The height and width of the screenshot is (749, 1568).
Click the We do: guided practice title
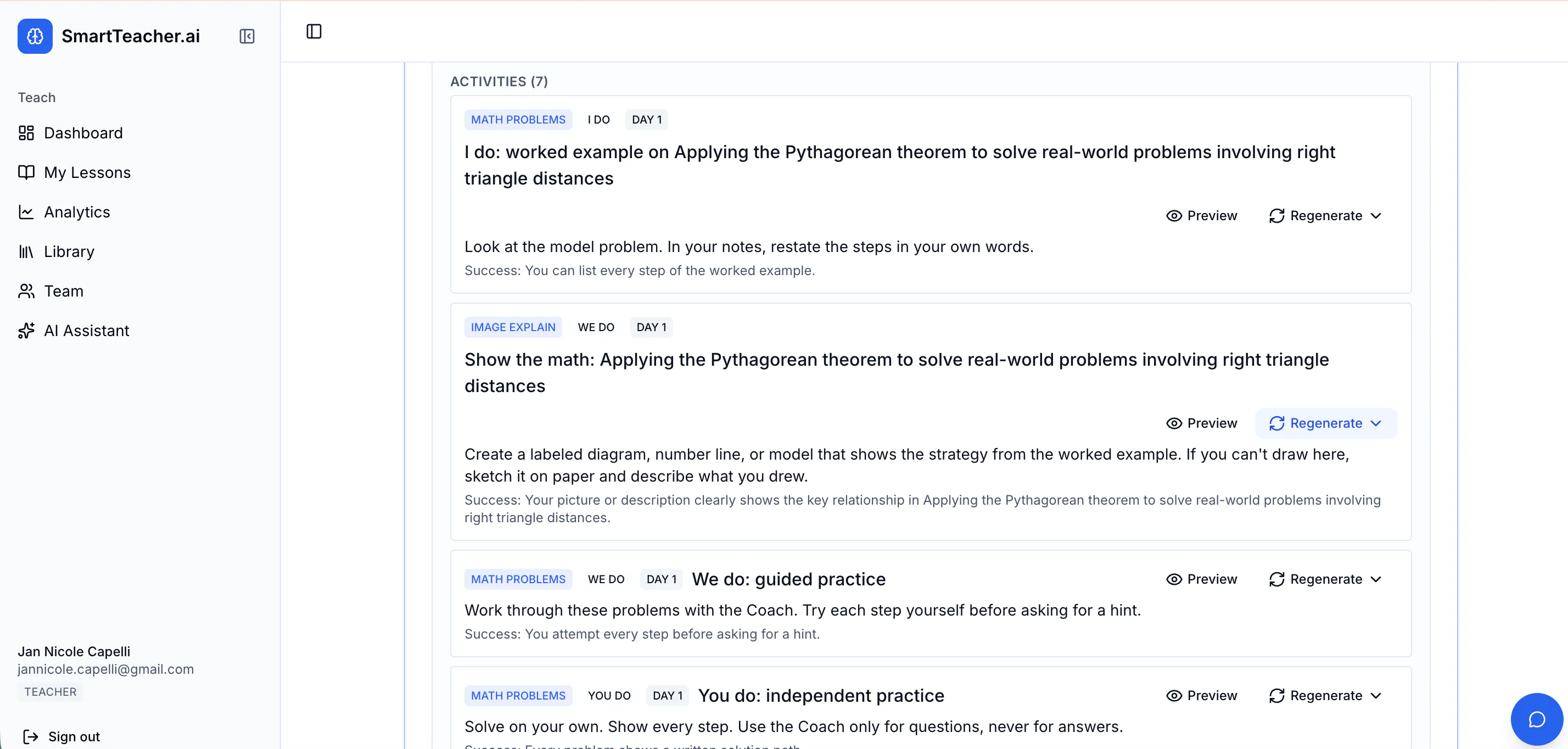pyautogui.click(x=788, y=579)
